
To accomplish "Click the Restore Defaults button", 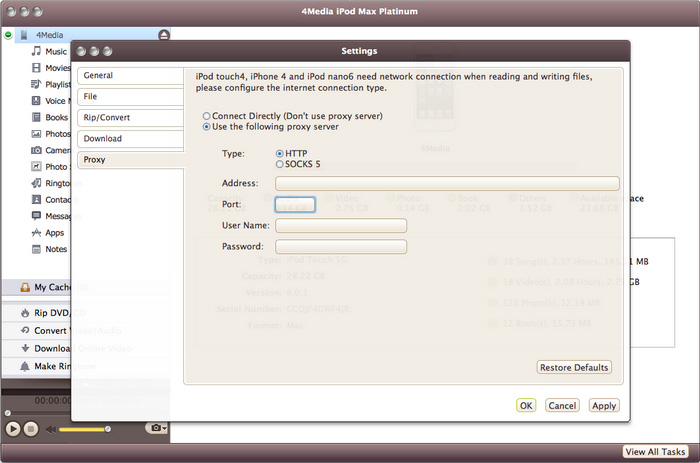I will tap(574, 367).
